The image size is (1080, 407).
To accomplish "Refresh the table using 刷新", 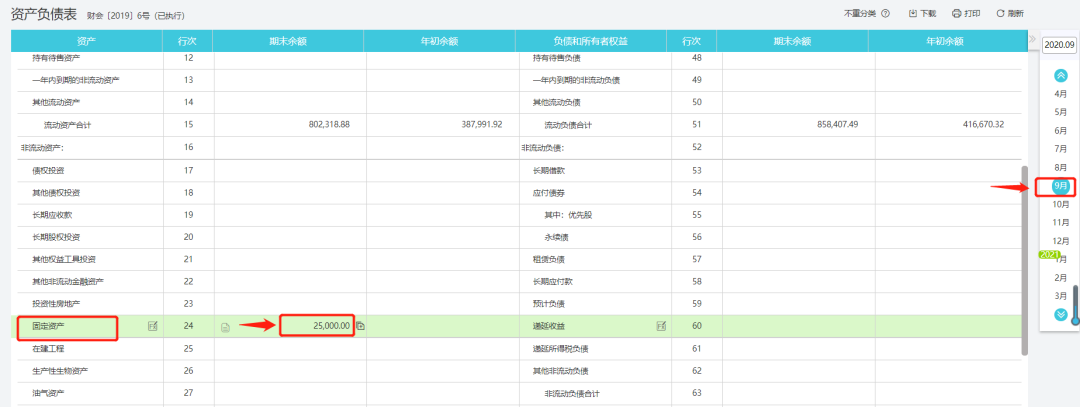I will [x=1010, y=14].
